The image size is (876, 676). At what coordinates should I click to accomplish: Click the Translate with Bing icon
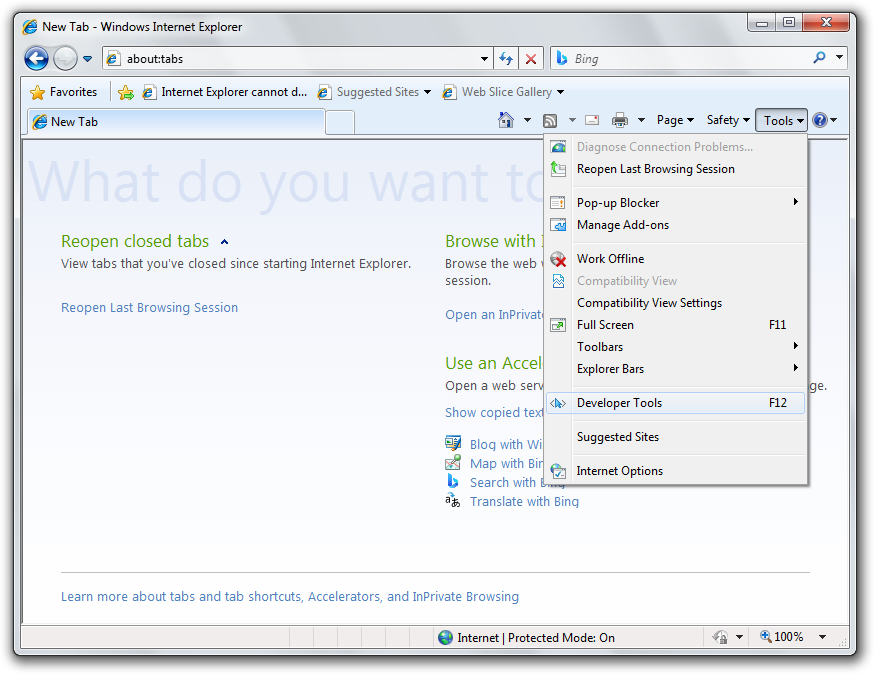[453, 501]
